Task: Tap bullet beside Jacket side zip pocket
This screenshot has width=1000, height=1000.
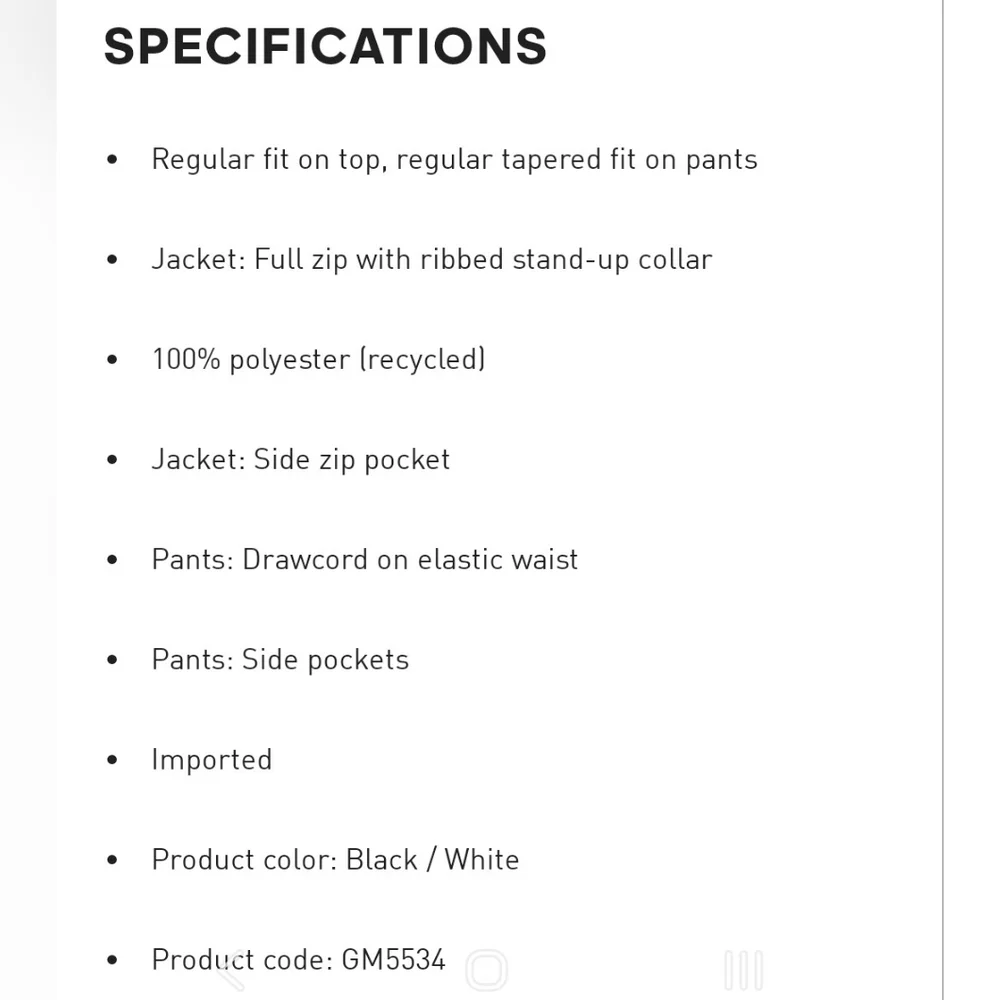Action: point(112,460)
